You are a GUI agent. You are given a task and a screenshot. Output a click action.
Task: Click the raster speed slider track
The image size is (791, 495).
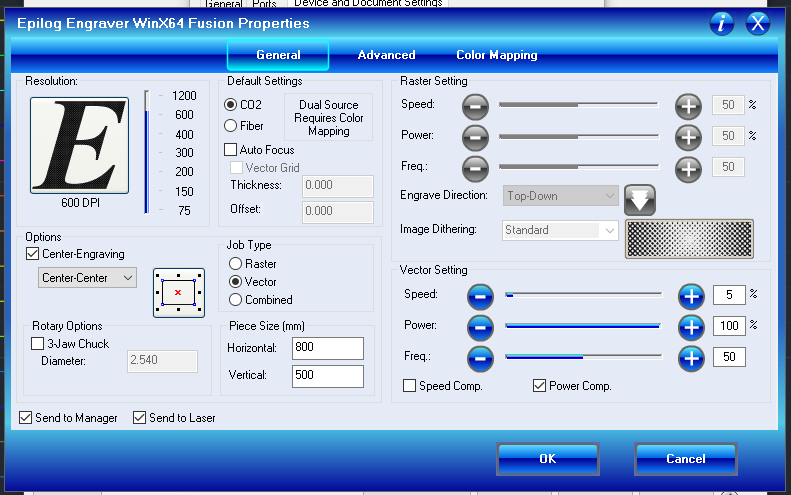coord(579,105)
